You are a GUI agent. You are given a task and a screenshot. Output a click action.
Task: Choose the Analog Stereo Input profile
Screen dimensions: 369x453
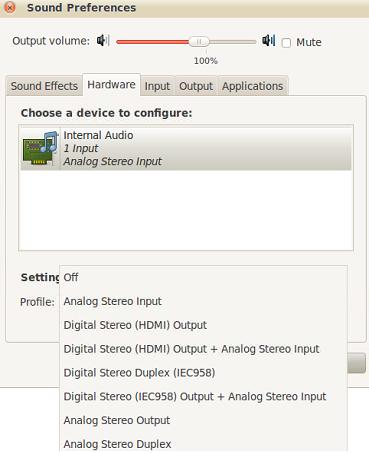203,301
